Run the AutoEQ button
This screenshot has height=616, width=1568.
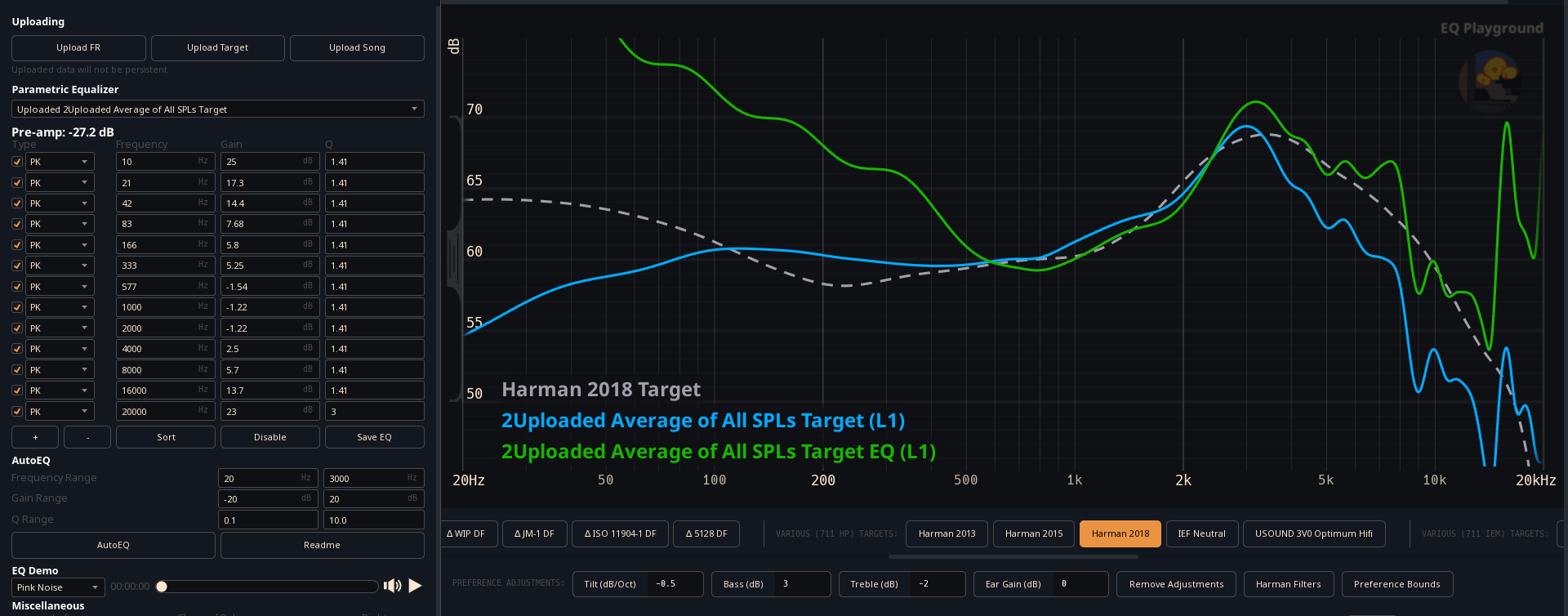(114, 545)
